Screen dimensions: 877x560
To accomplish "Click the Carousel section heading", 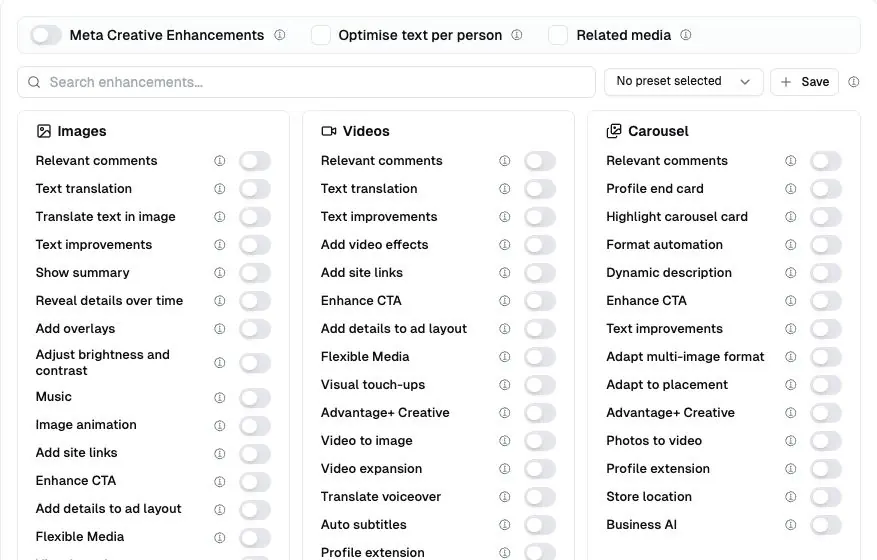I will click(x=658, y=131).
